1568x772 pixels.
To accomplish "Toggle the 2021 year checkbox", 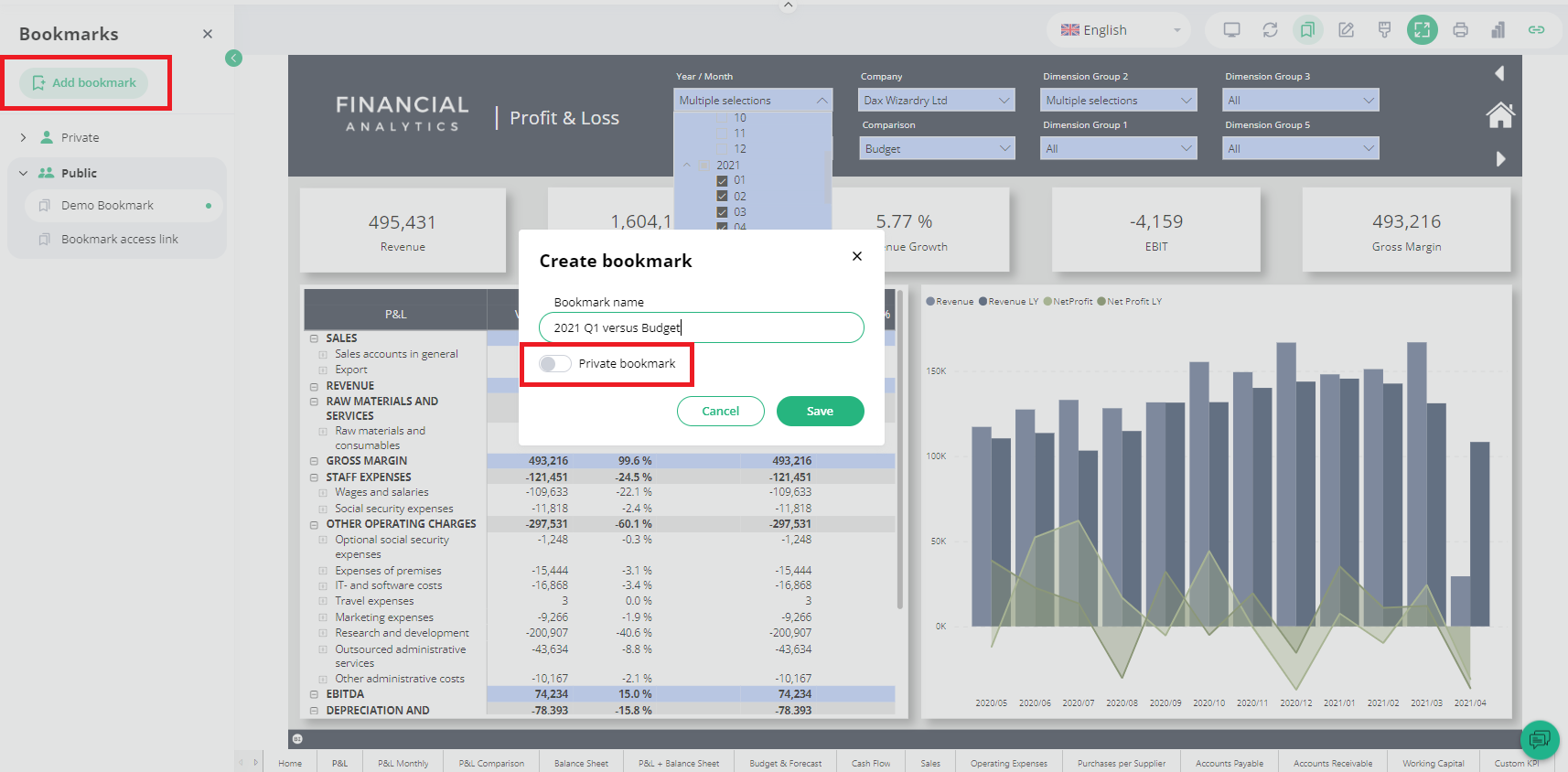I will click(x=704, y=166).
